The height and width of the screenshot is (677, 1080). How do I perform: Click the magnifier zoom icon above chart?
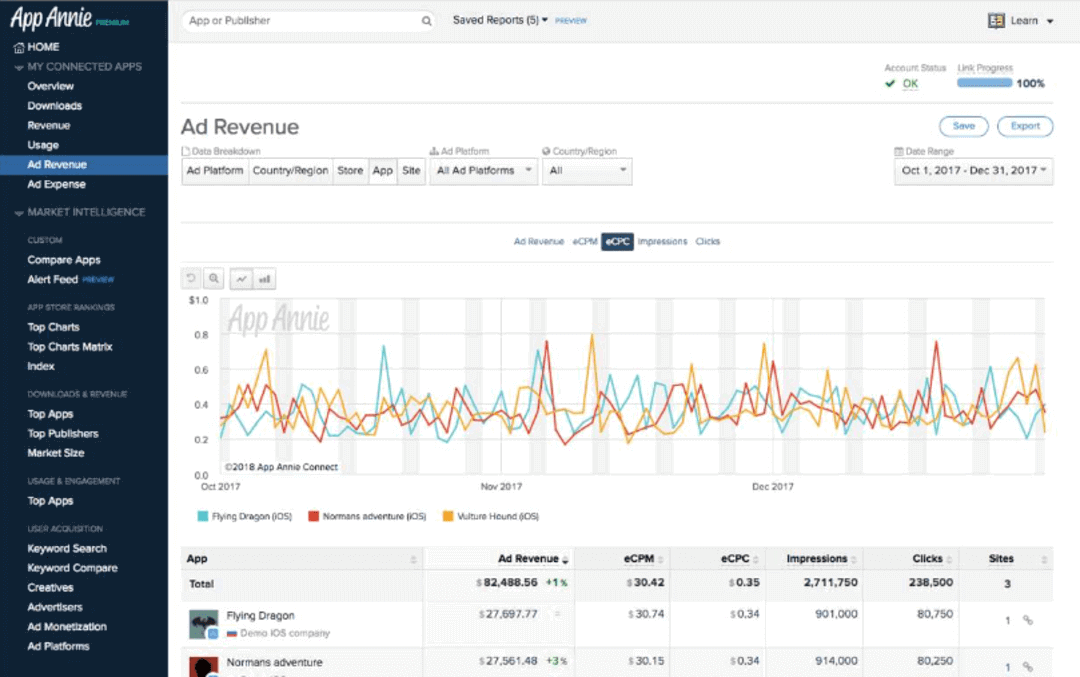click(214, 279)
